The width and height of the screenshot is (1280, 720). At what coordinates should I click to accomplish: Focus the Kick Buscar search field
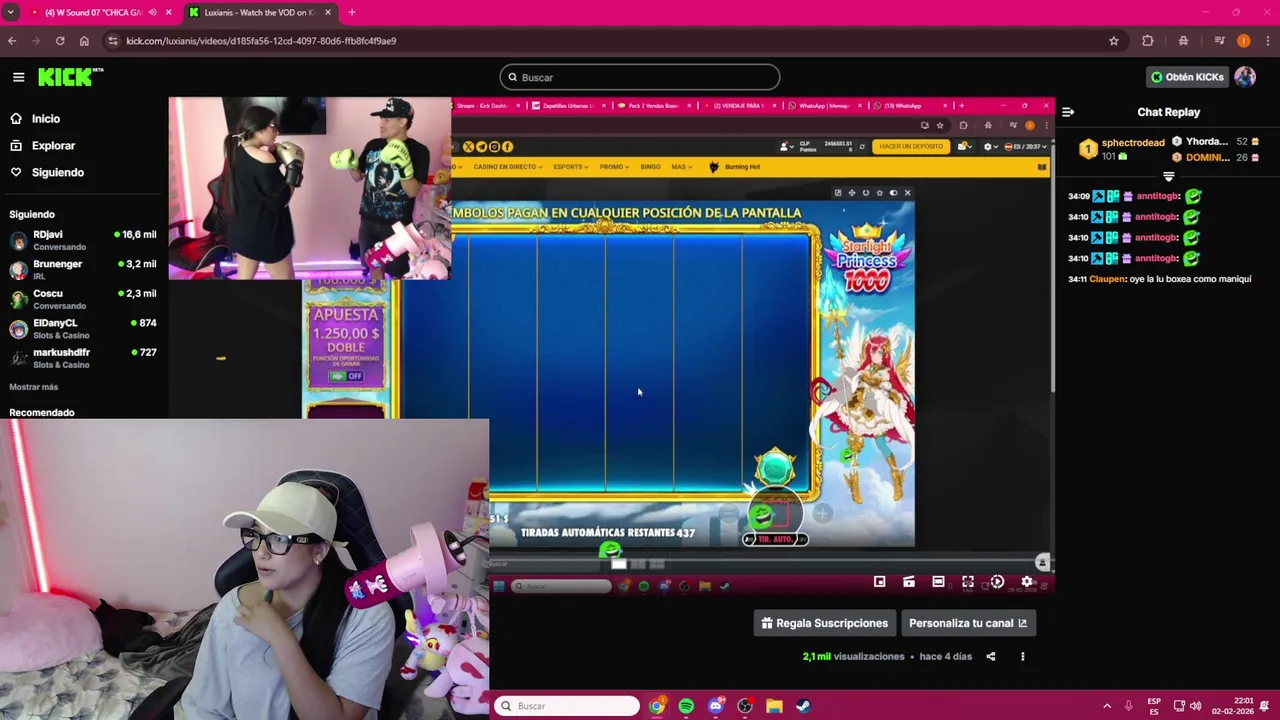point(640,77)
